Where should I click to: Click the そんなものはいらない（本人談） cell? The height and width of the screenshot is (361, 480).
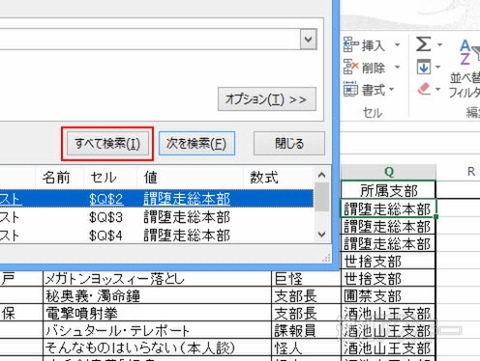tap(157, 348)
